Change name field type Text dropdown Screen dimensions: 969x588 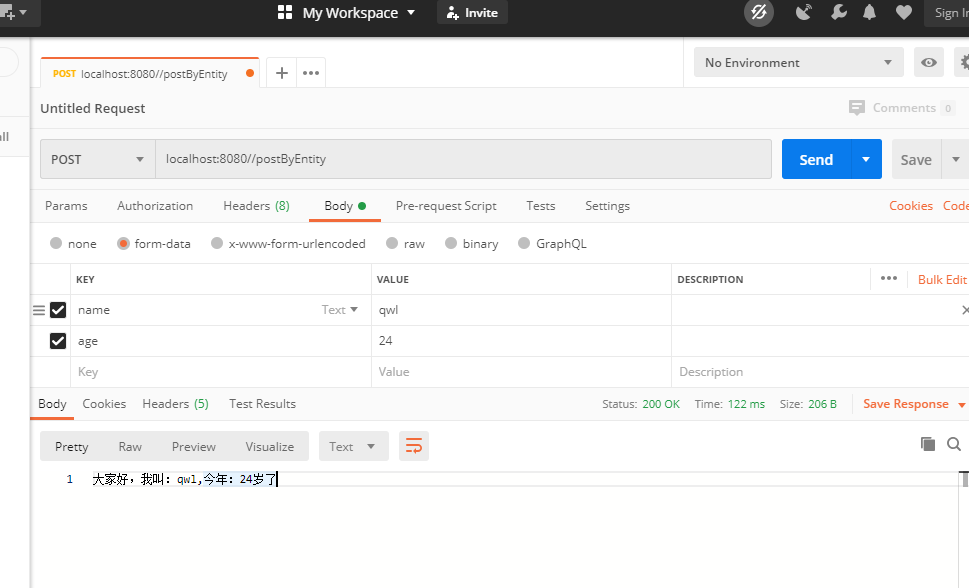[x=340, y=310]
